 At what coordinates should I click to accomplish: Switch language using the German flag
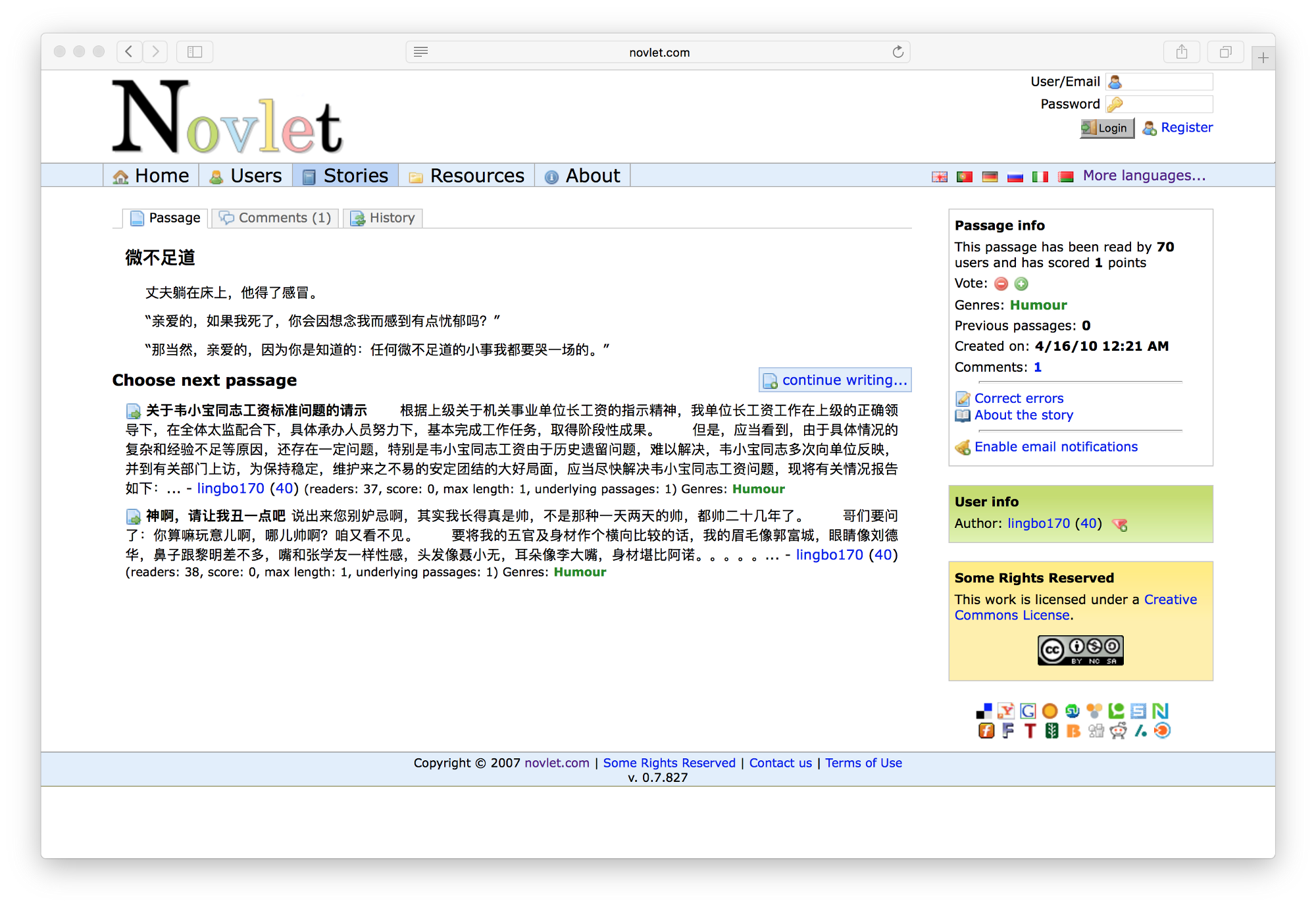tap(990, 176)
